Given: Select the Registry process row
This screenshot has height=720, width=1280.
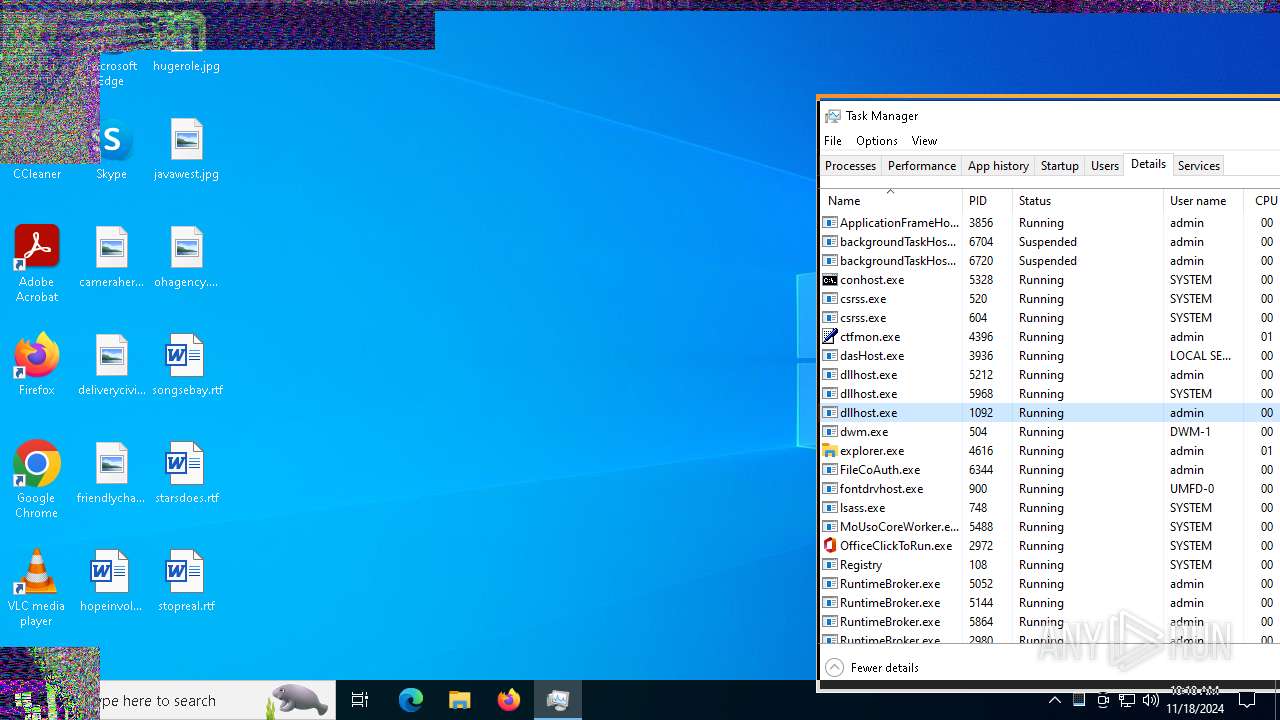Looking at the screenshot, I should [1050, 565].
